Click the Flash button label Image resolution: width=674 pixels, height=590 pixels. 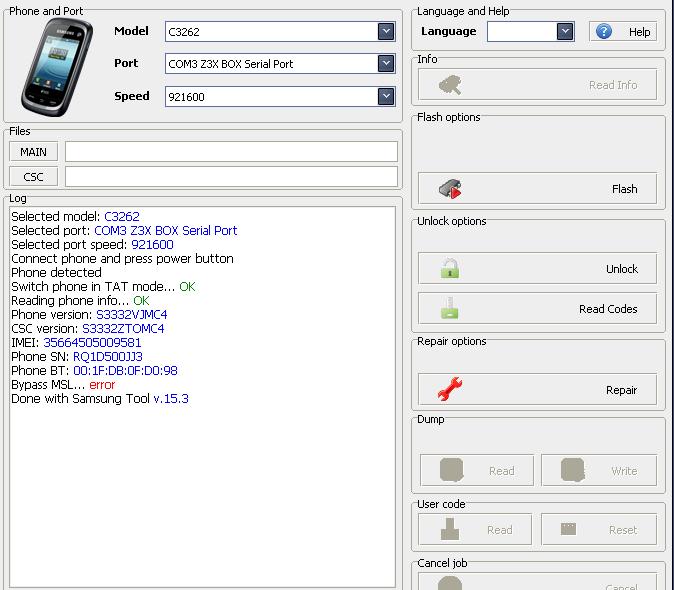pos(625,189)
